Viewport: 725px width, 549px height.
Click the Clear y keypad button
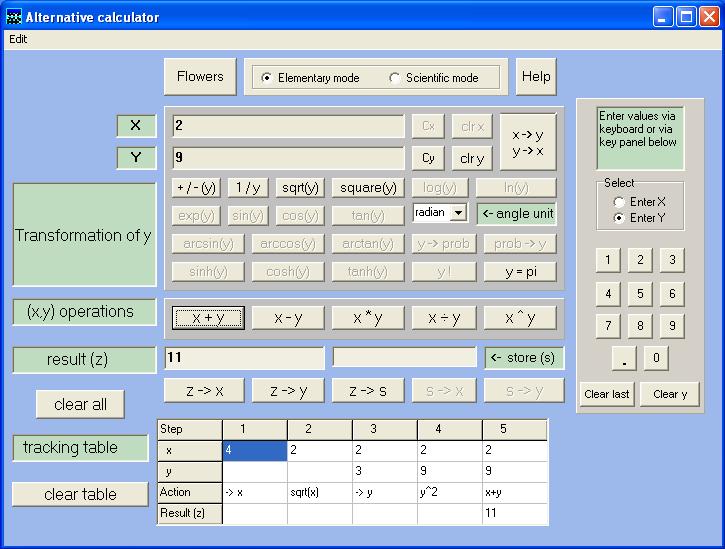click(670, 394)
